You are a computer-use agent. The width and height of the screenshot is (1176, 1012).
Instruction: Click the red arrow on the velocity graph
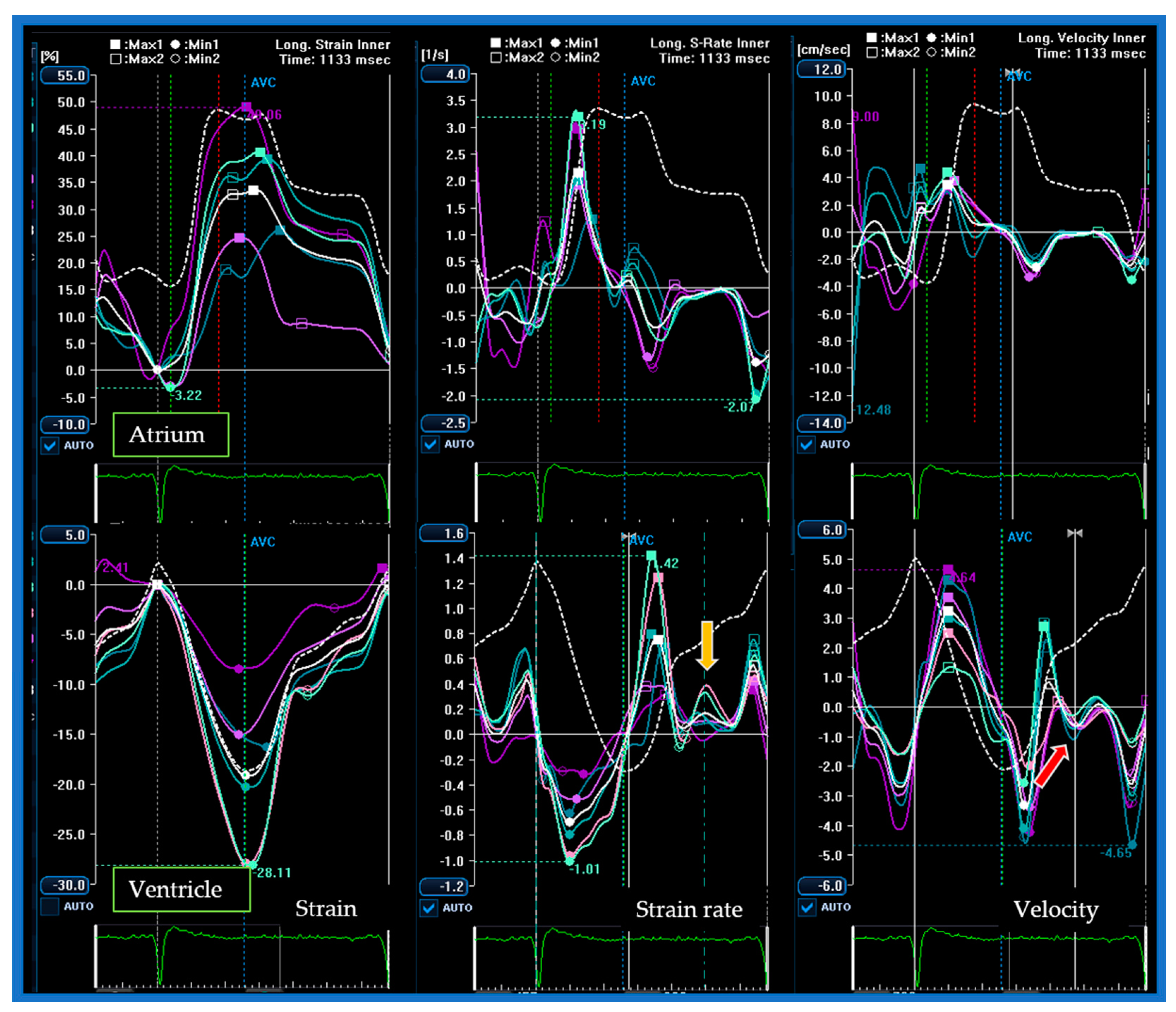click(1052, 765)
